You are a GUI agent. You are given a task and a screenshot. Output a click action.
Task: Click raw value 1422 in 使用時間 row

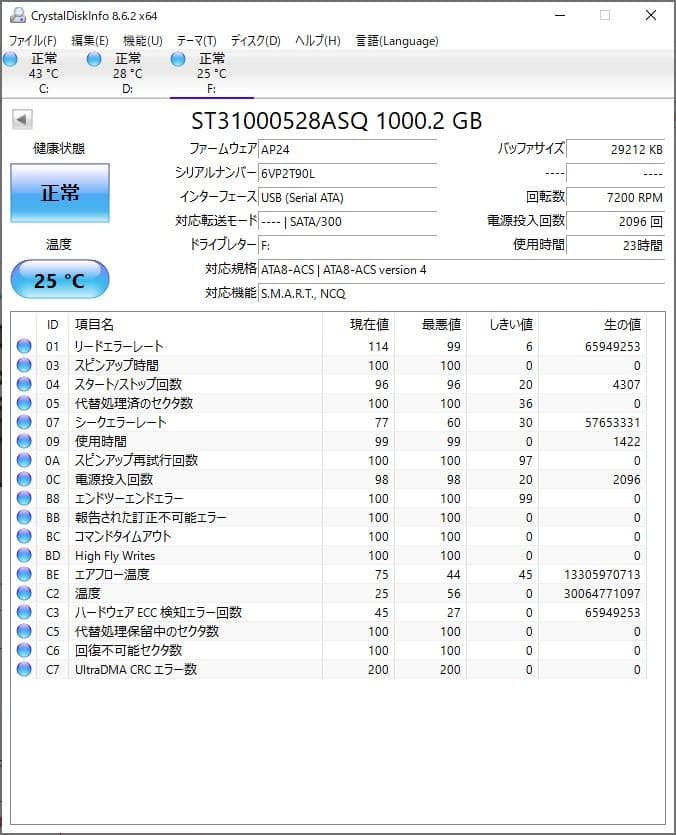pos(626,441)
